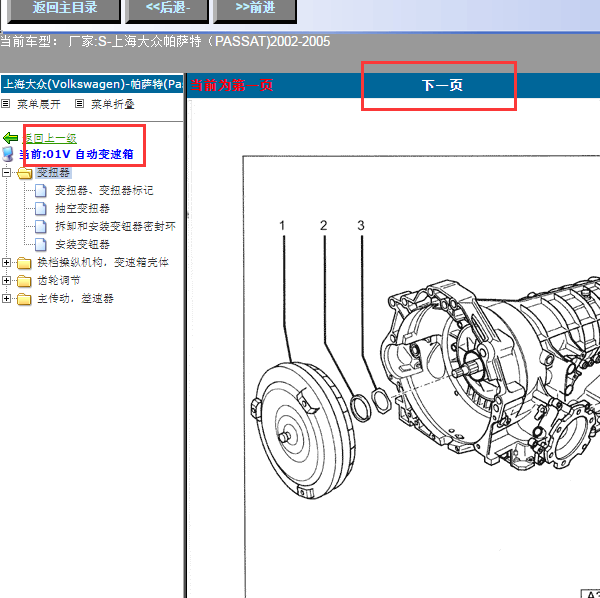The width and height of the screenshot is (600, 598).
Task: Click callout number 2 in the diagram
Action: pos(323,226)
